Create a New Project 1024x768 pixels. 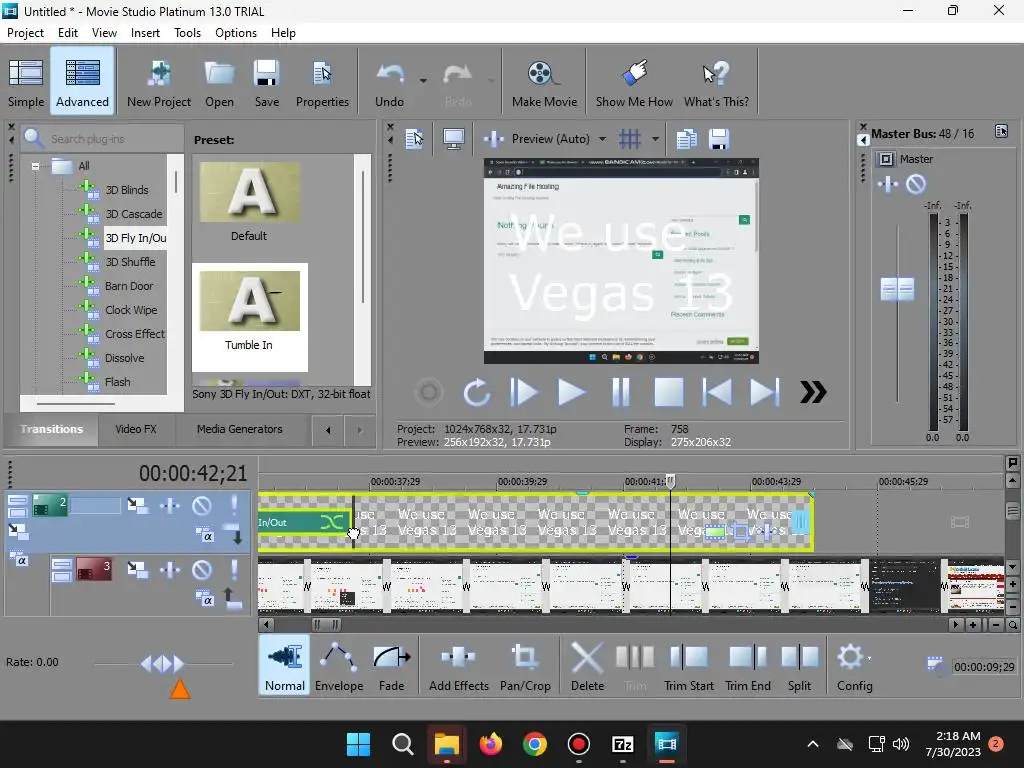[x=159, y=82]
